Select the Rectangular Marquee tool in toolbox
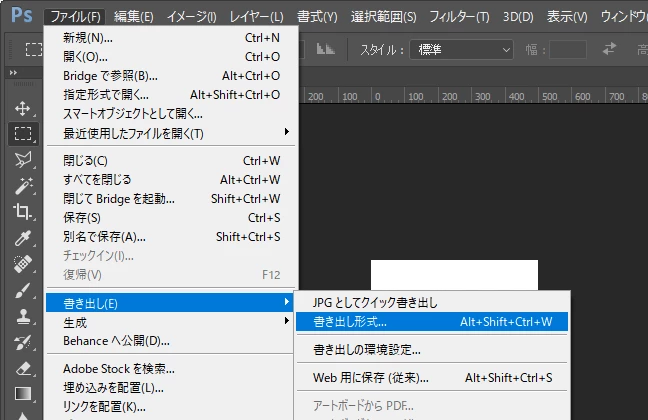This screenshot has height=420, width=648. click(23, 134)
